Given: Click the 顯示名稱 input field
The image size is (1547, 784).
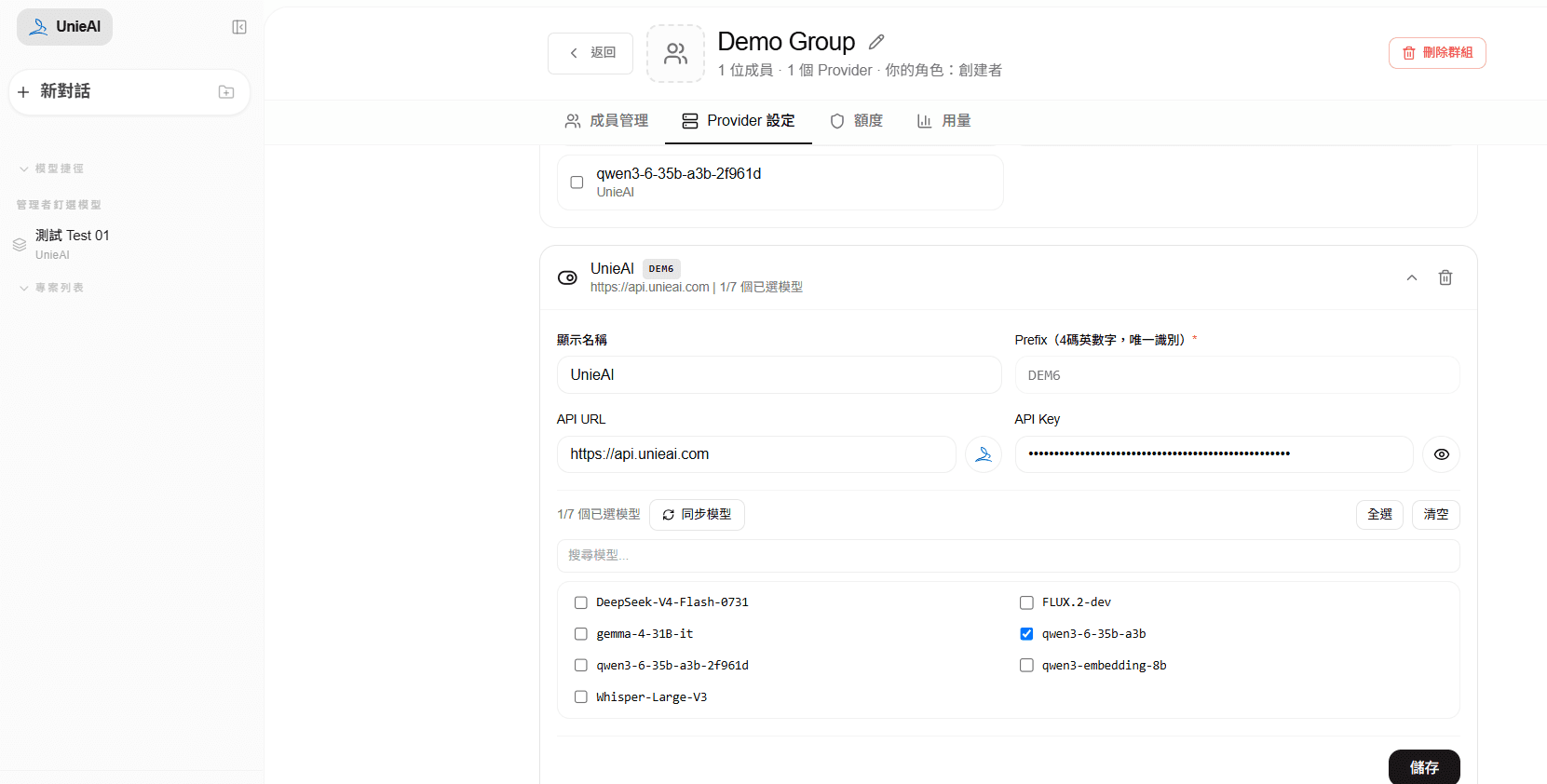Looking at the screenshot, I should [x=780, y=375].
